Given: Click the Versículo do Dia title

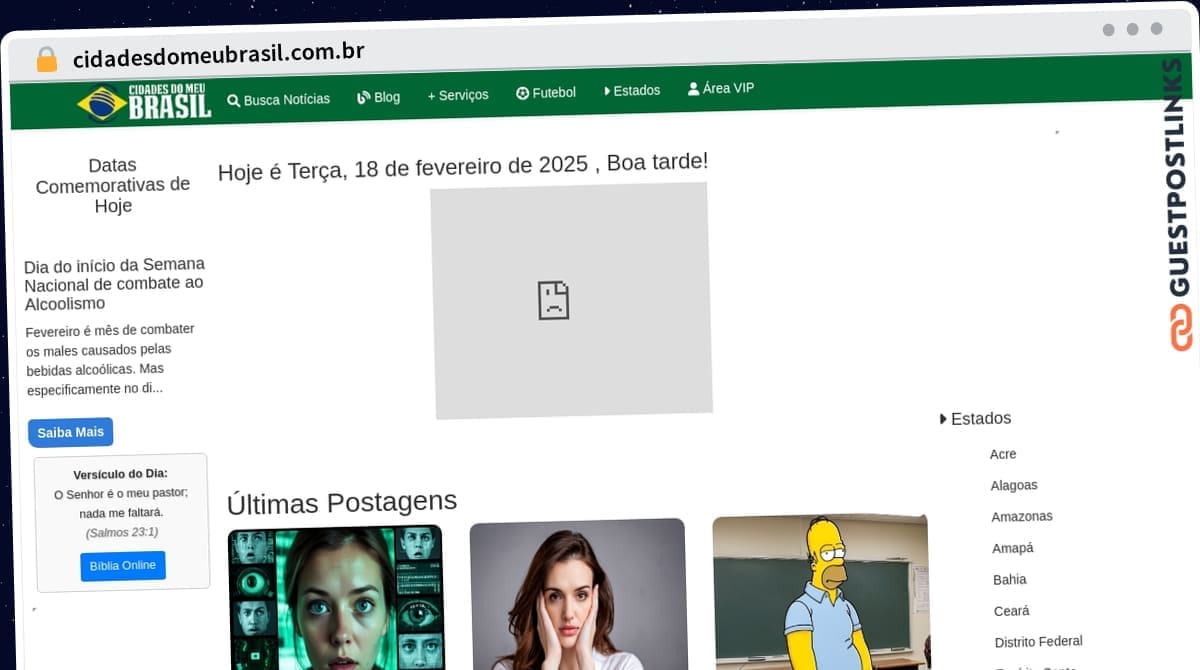Looking at the screenshot, I should [121, 474].
